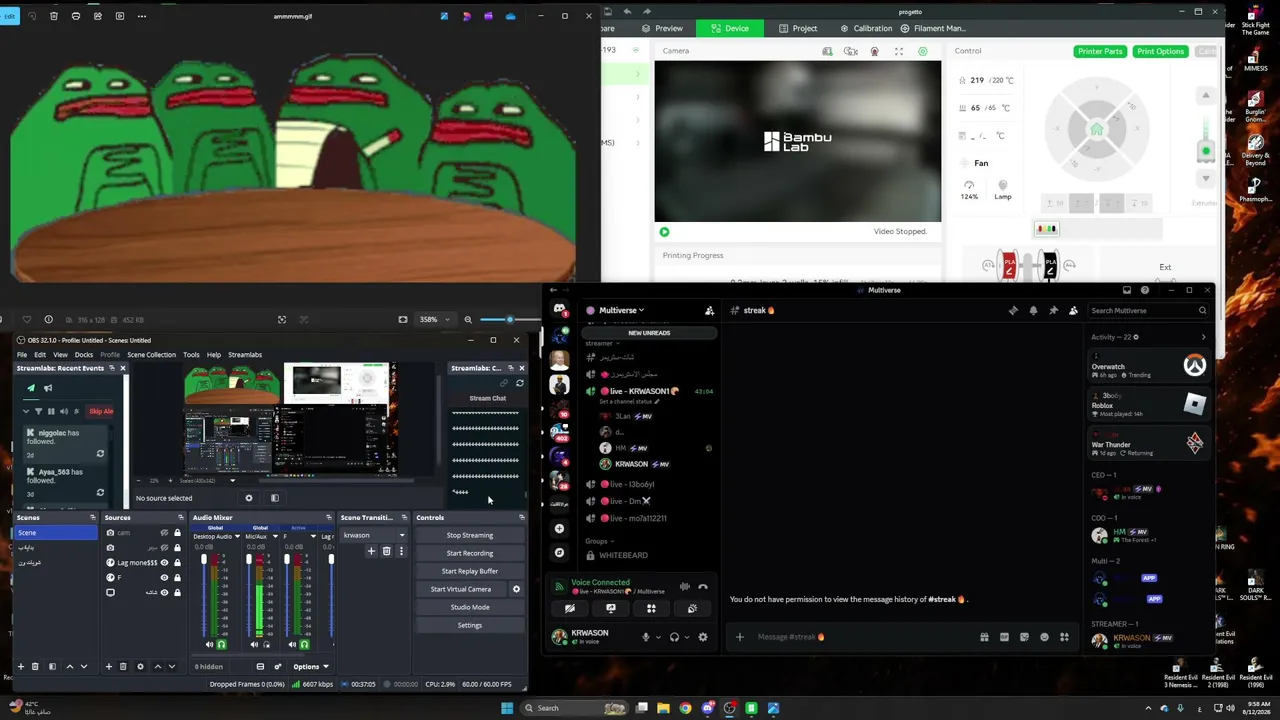The image size is (1280, 720).
Task: Disconnect from Discord voice channel
Action: point(703,587)
